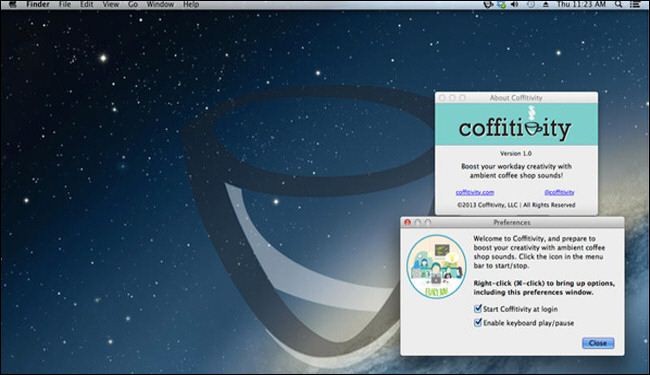Click the red close dot of Preferences window
Screen dimensions: 650x375
(x=407, y=223)
